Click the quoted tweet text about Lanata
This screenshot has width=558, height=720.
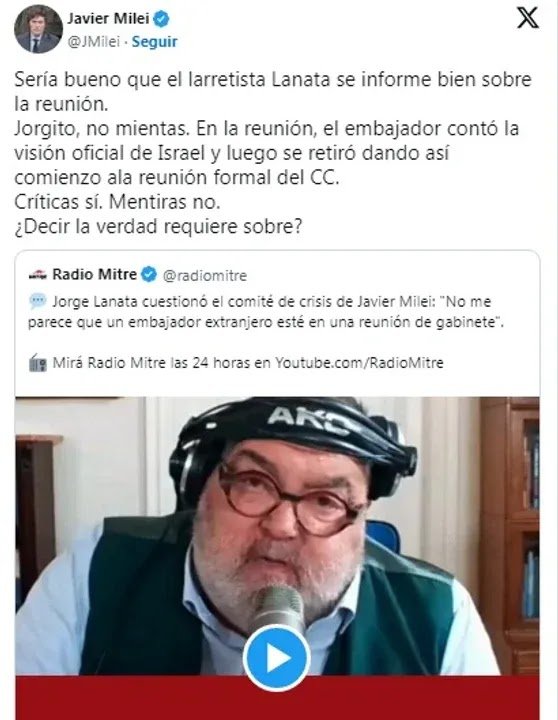266,312
